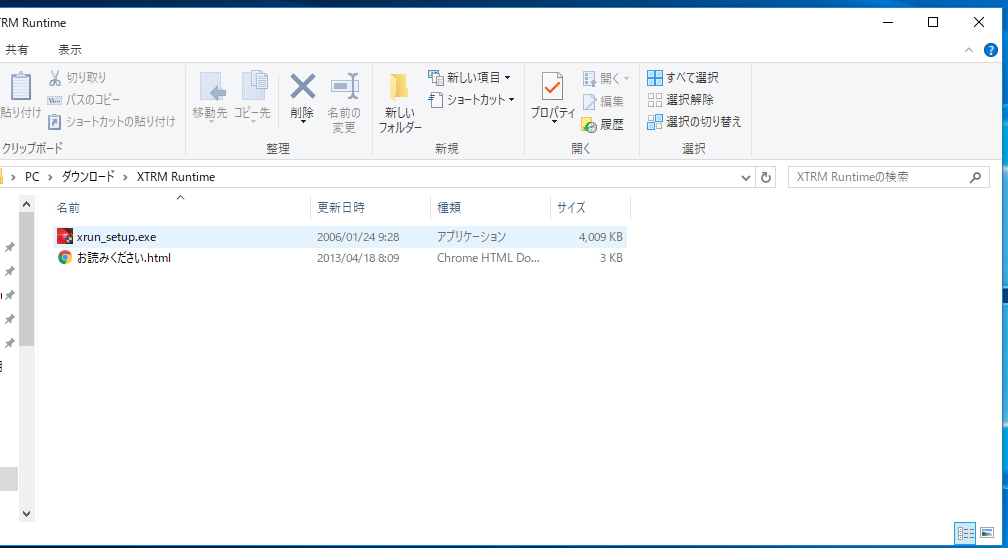This screenshot has width=1008, height=548.
Task: Switch to details list view
Action: click(x=965, y=534)
